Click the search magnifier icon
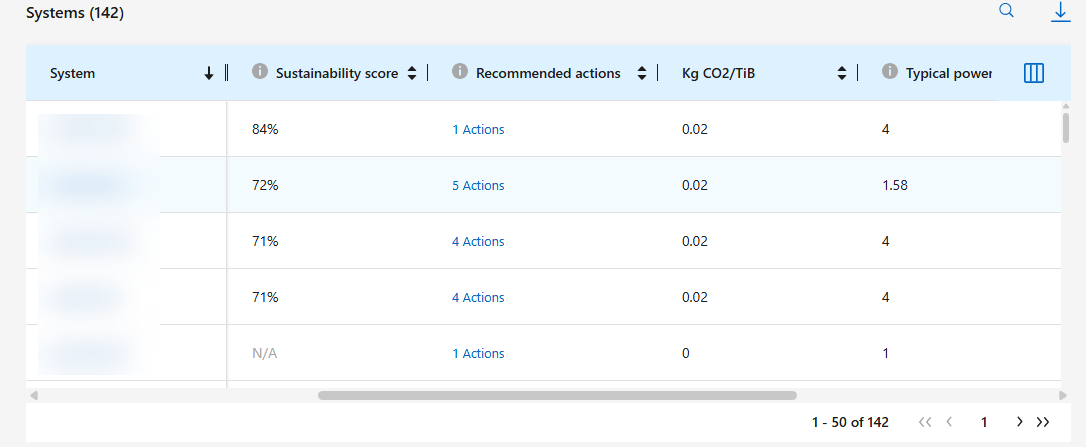Screen dimensions: 1086x447 tap(1007, 11)
